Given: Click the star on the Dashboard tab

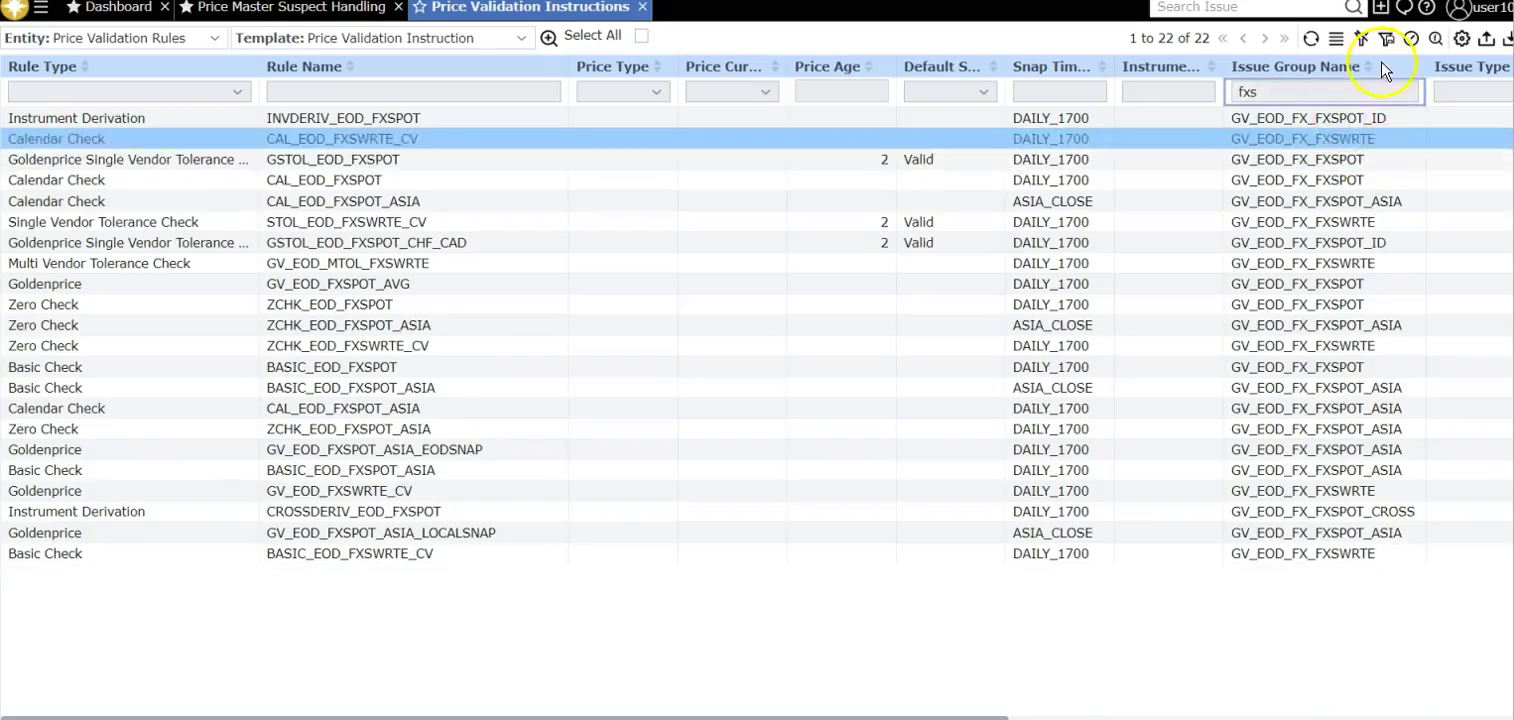Looking at the screenshot, I should [x=73, y=7].
